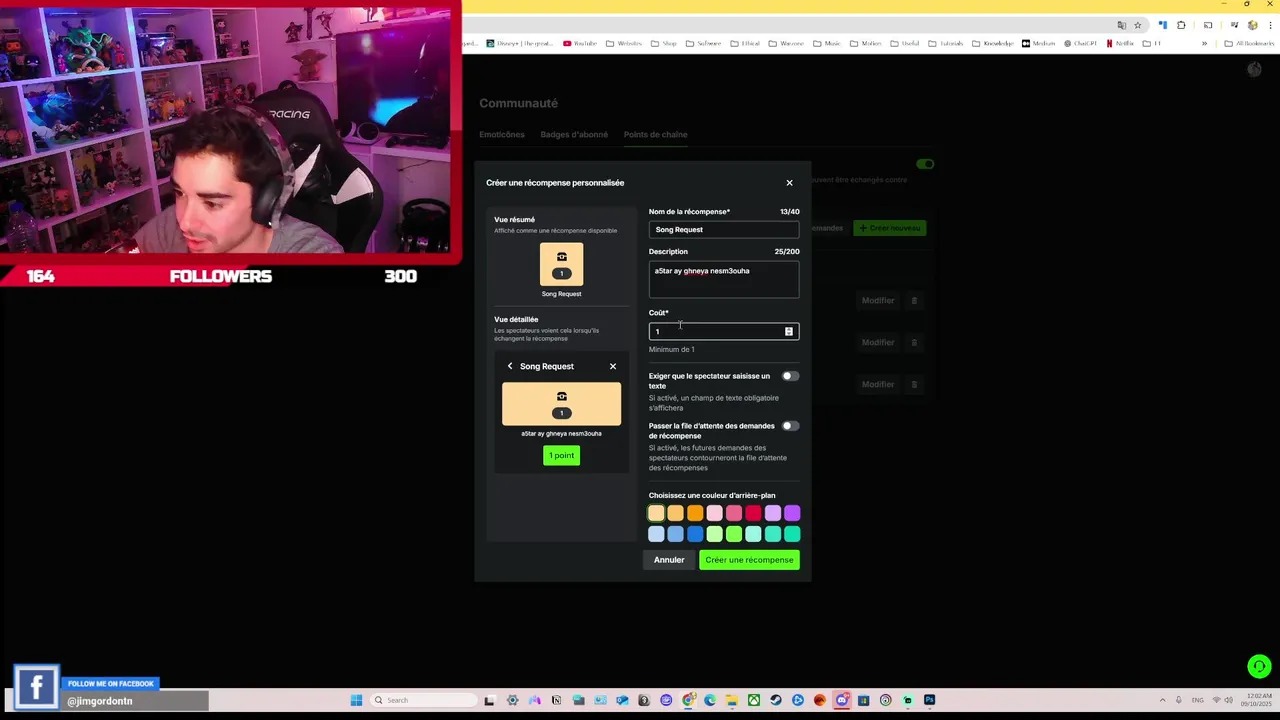Click the Nom de la récompense input field
Image resolution: width=1280 pixels, height=720 pixels.
coord(724,230)
